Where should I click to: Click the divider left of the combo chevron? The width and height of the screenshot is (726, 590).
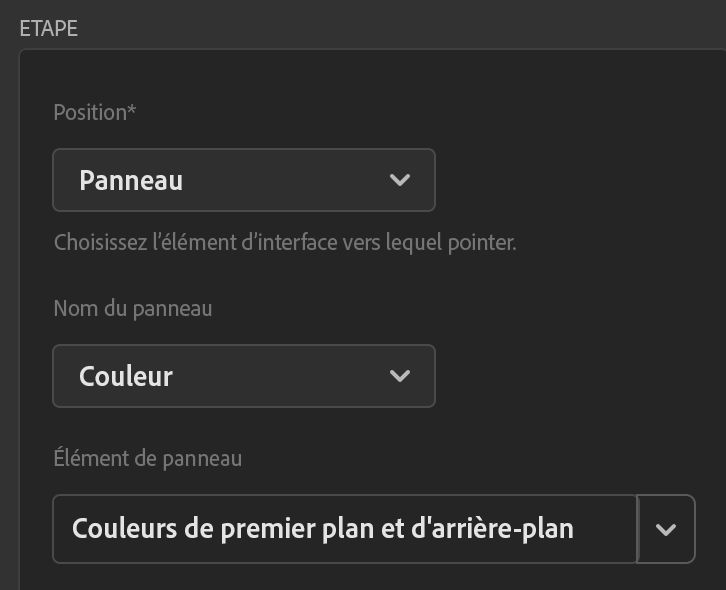point(637,529)
